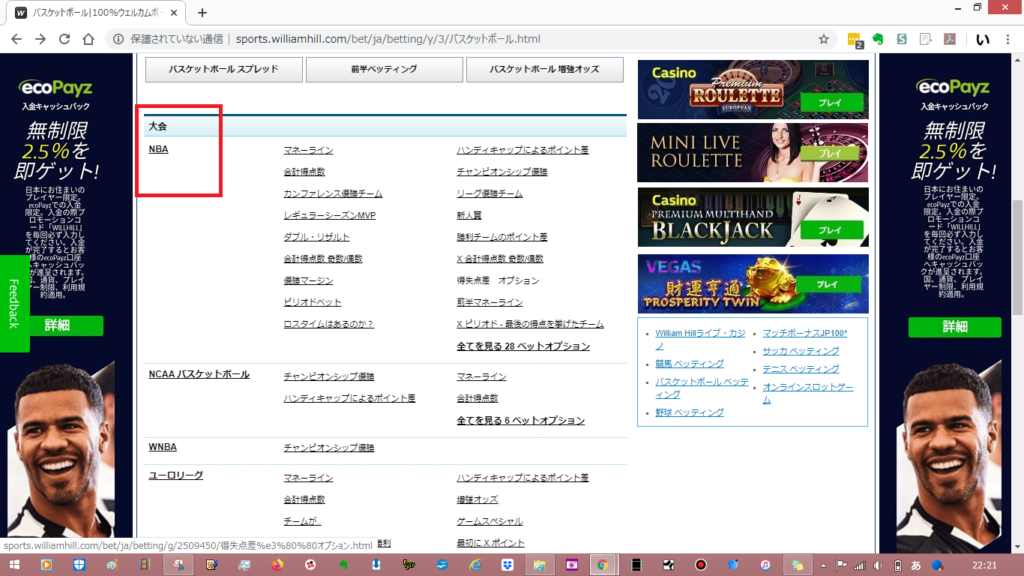Screen dimensions: 1024x576
Task: Open the Windows Start menu
Action: click(14, 565)
